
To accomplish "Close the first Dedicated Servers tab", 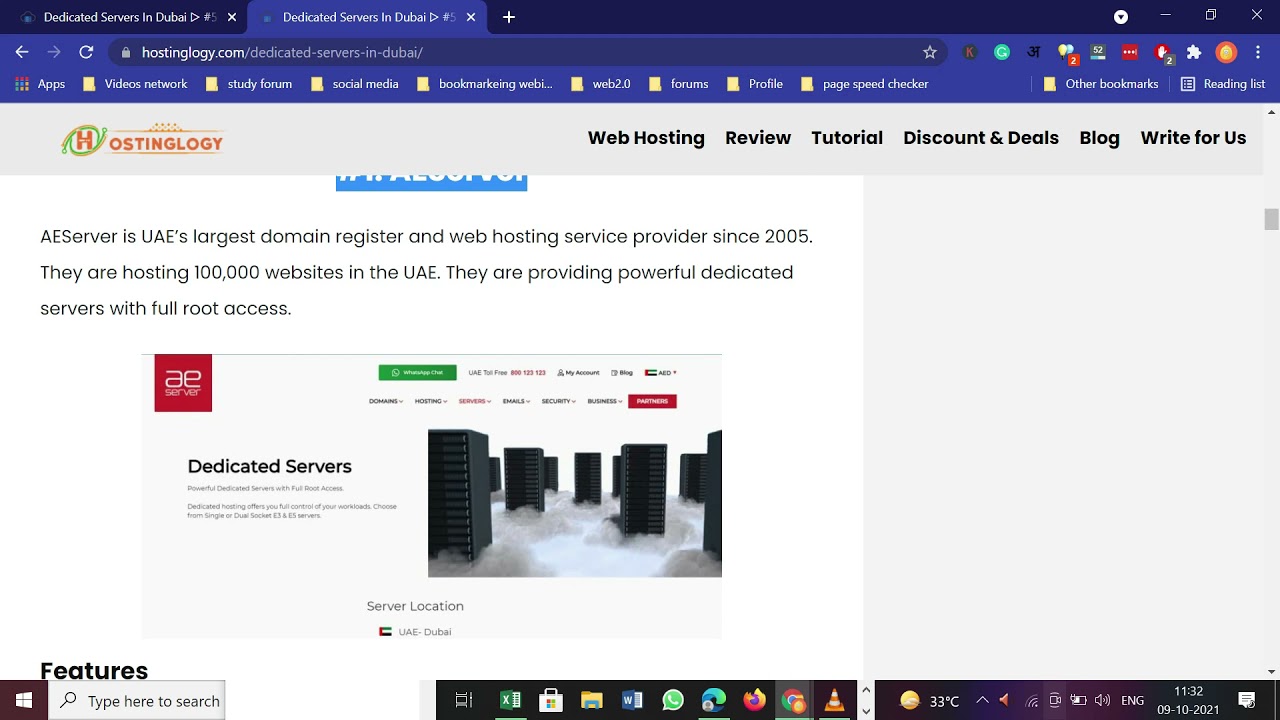I will point(232,17).
